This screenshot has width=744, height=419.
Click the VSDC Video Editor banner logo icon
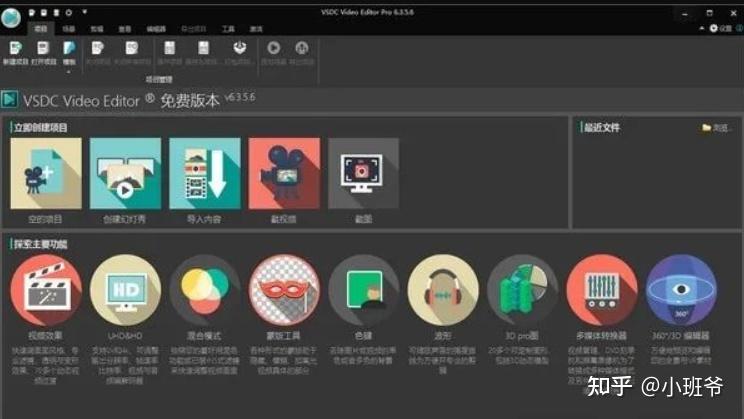[x=9, y=99]
